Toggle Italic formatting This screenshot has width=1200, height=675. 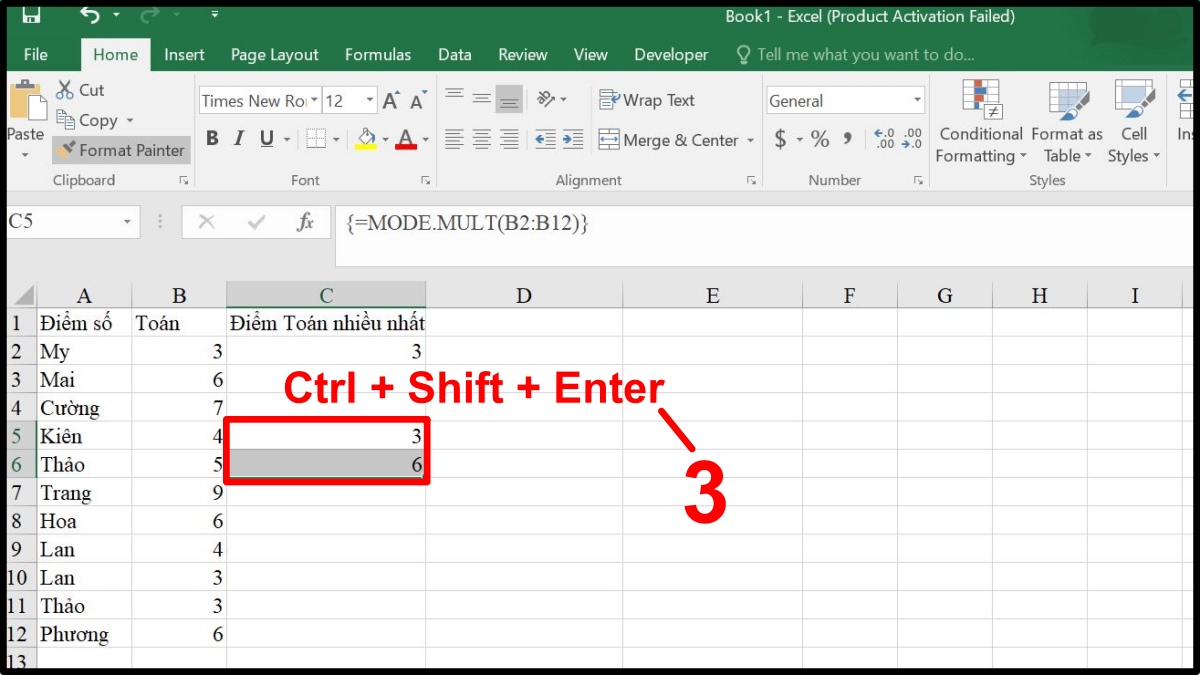(240, 139)
